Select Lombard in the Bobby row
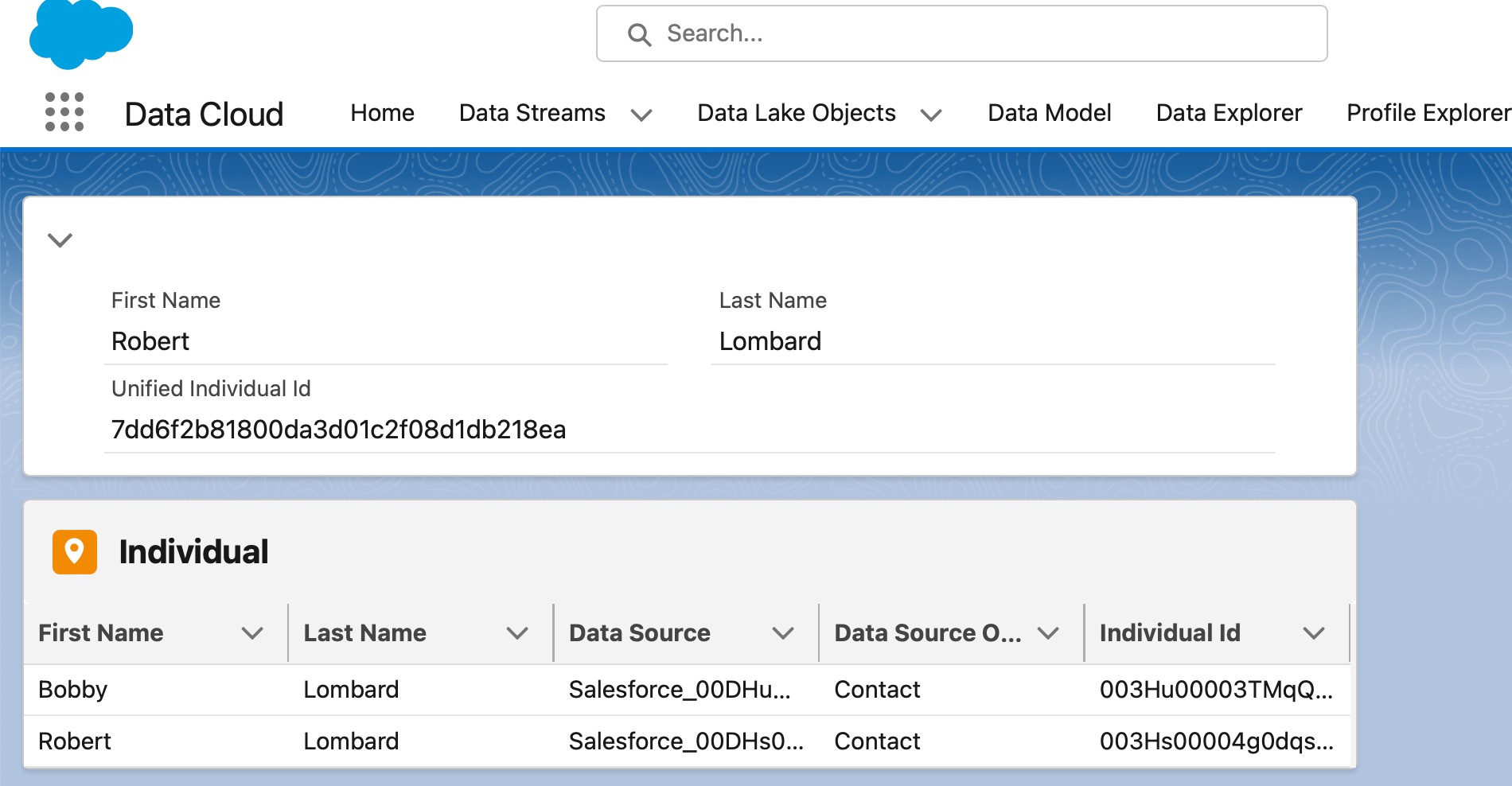Viewport: 1512px width, 786px height. [351, 690]
